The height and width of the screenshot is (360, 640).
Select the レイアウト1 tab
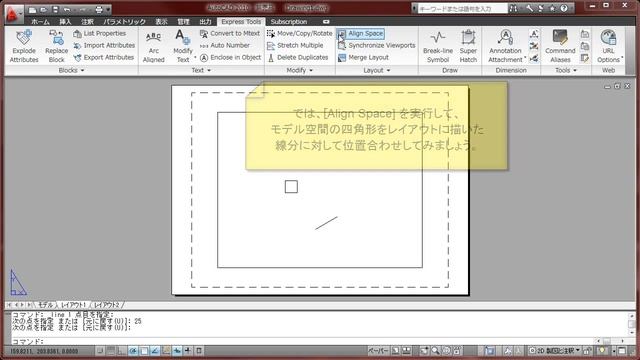(73, 305)
